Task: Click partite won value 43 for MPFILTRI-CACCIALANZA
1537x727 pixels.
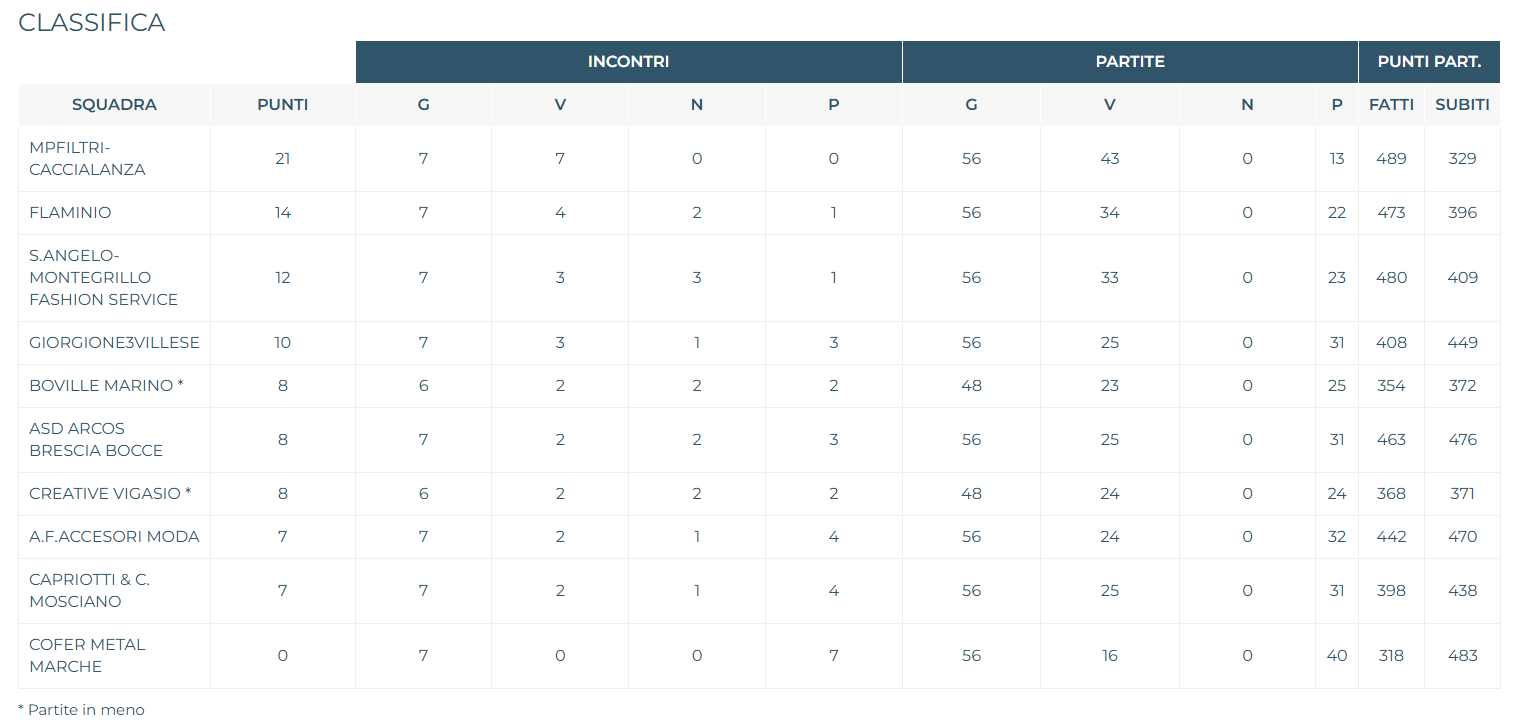Action: point(1110,159)
